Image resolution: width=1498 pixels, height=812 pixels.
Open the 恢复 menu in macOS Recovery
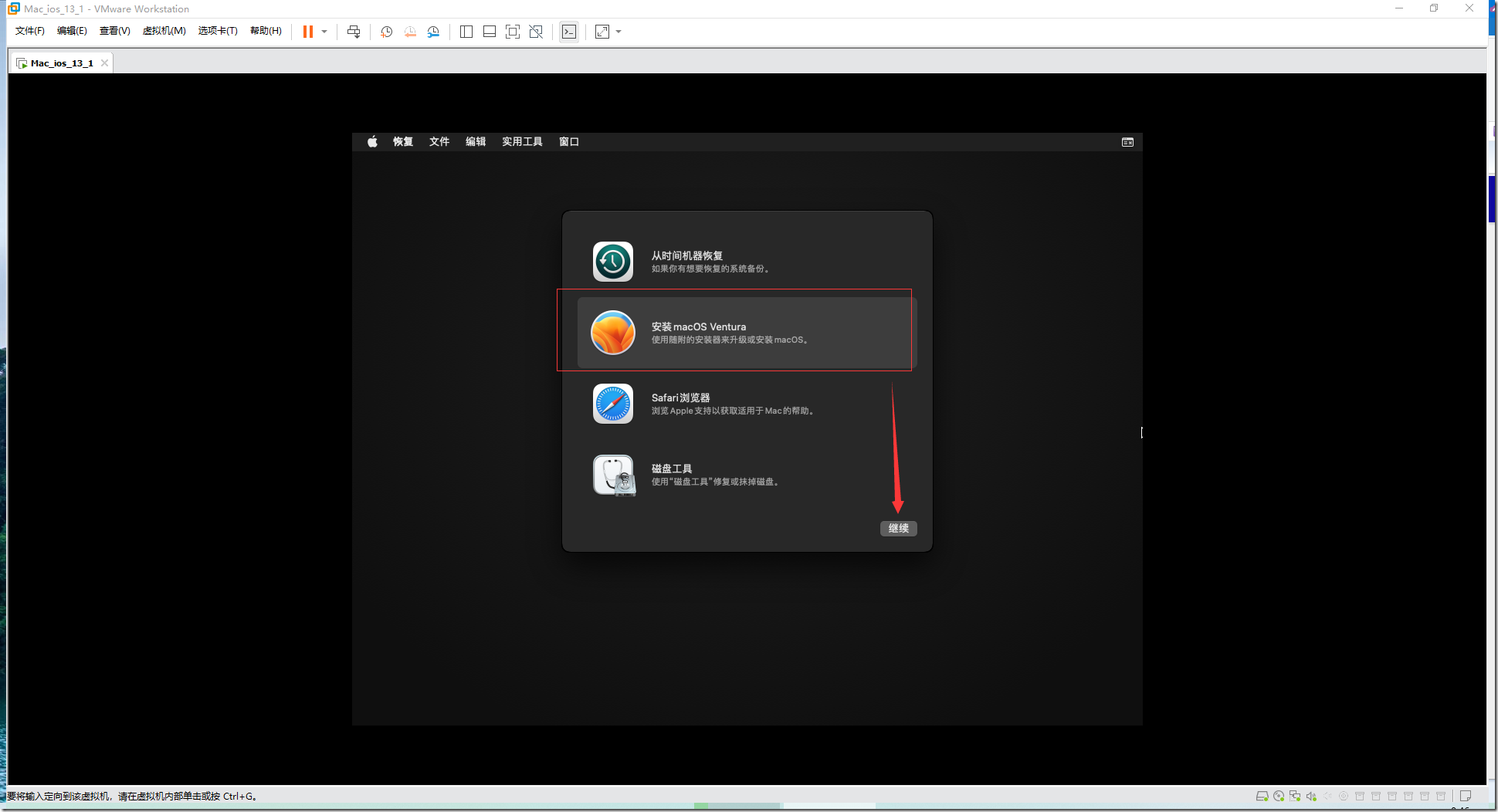tap(403, 141)
